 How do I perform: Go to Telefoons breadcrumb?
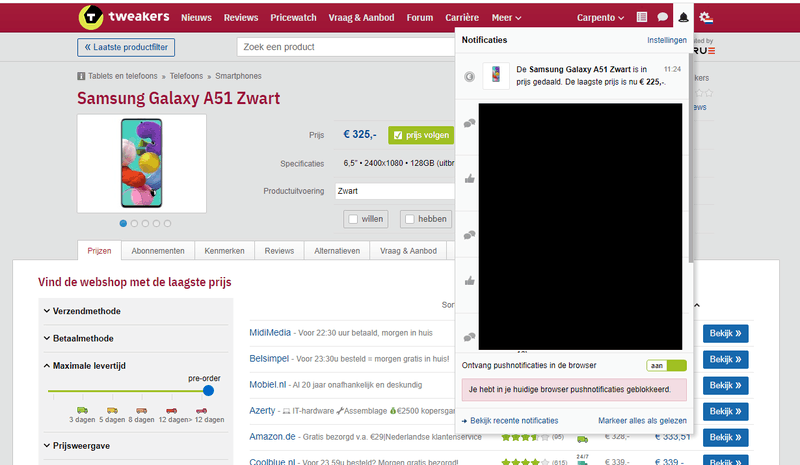[x=186, y=76]
